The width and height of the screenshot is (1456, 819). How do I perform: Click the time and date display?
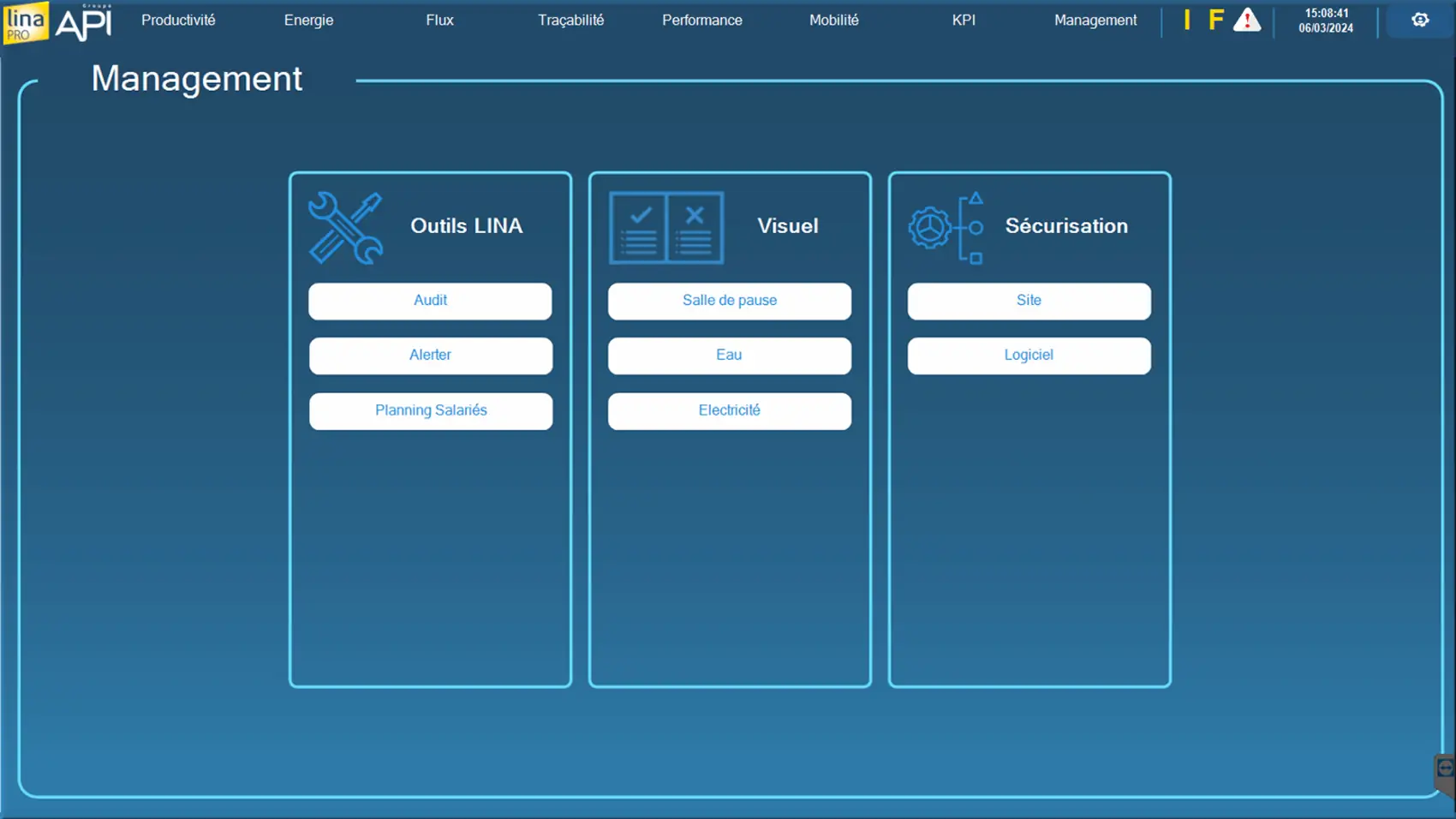click(x=1325, y=21)
